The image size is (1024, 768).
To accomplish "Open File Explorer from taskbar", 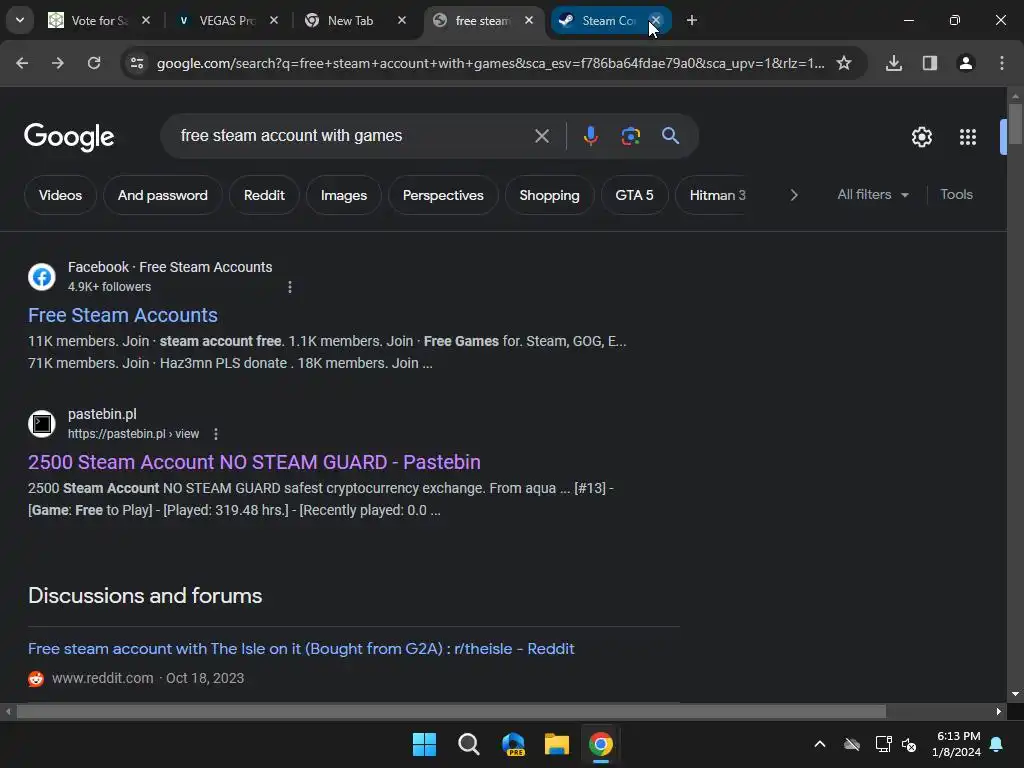I will point(557,744).
